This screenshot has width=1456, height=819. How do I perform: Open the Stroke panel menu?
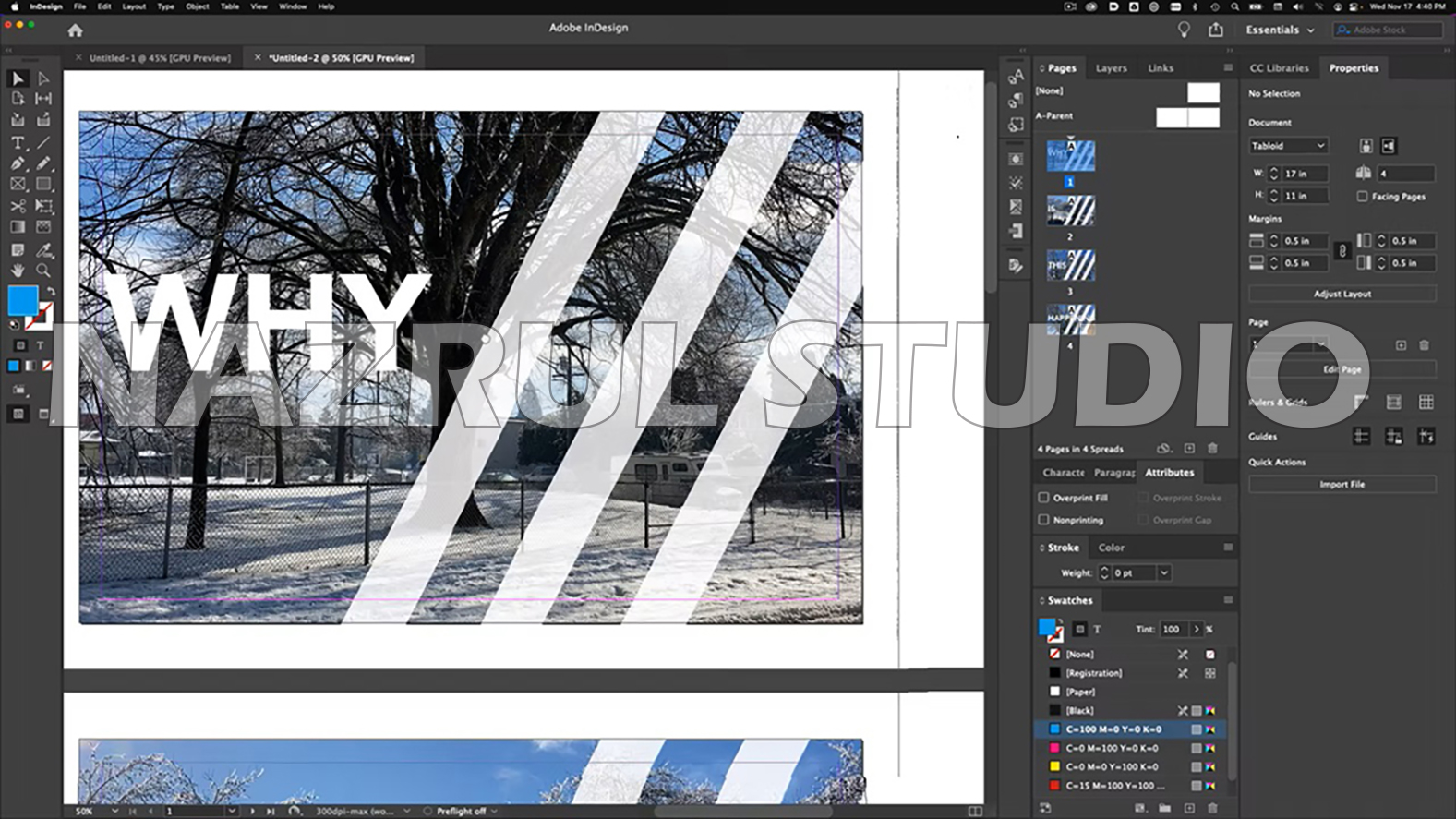coord(1228,548)
